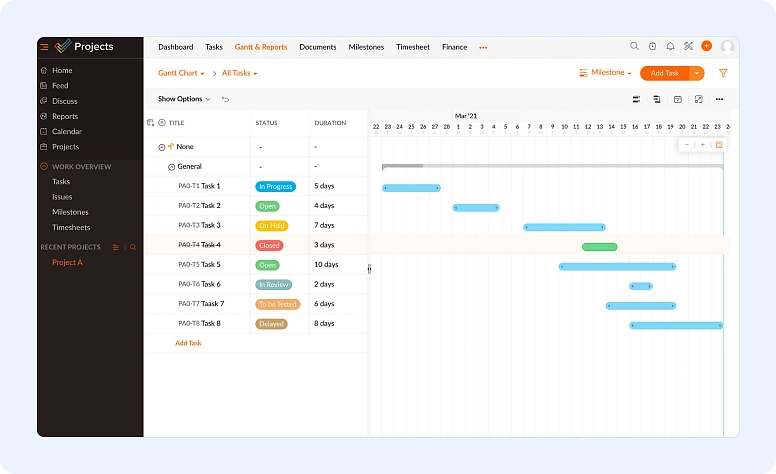Image resolution: width=776 pixels, height=474 pixels.
Task: Toggle full screen view of the Gantt chart
Action: [x=698, y=99]
